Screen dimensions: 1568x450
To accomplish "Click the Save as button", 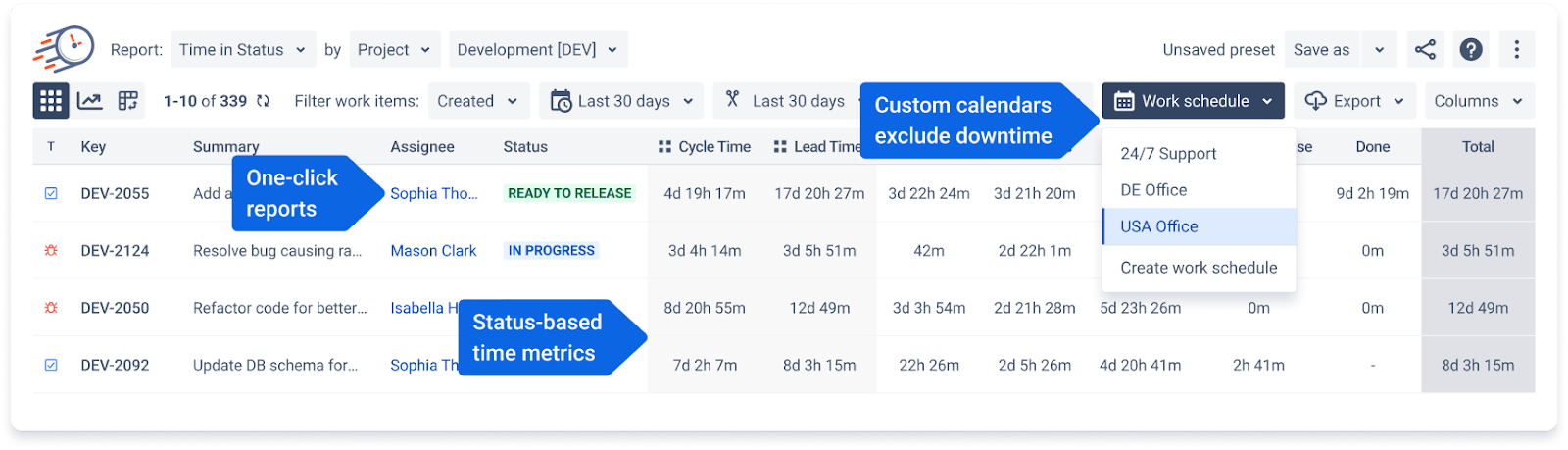I will tap(1321, 49).
